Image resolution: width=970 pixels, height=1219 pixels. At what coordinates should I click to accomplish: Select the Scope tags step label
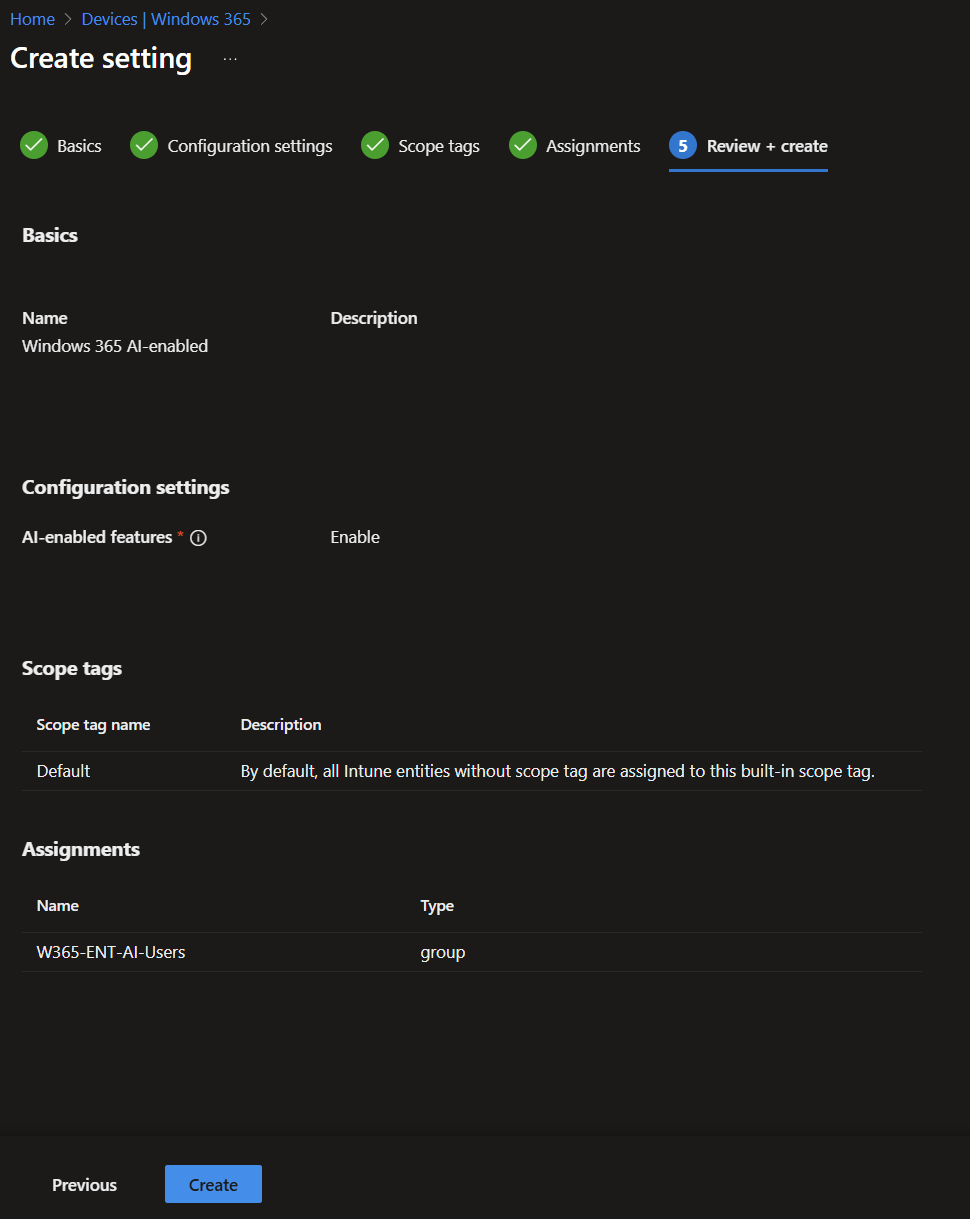pos(439,146)
